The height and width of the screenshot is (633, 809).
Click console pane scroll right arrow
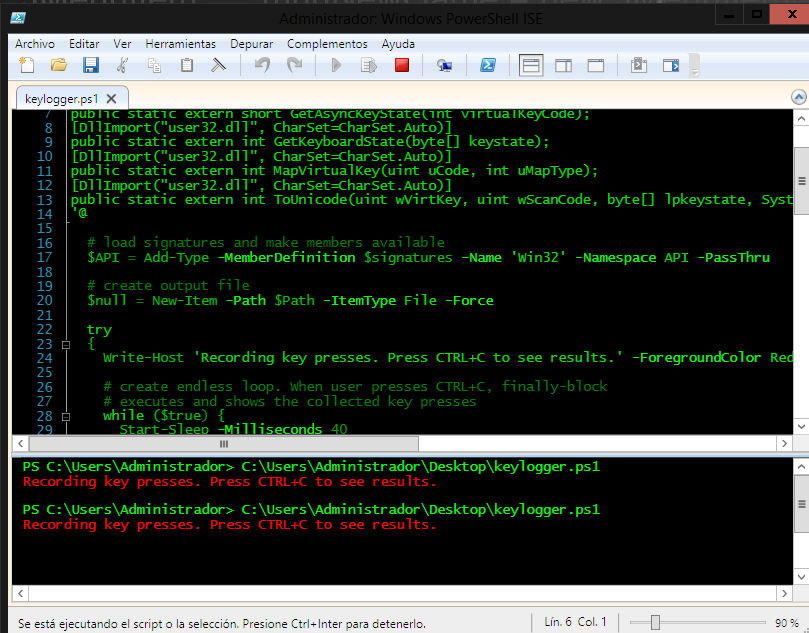pyautogui.click(x=784, y=593)
